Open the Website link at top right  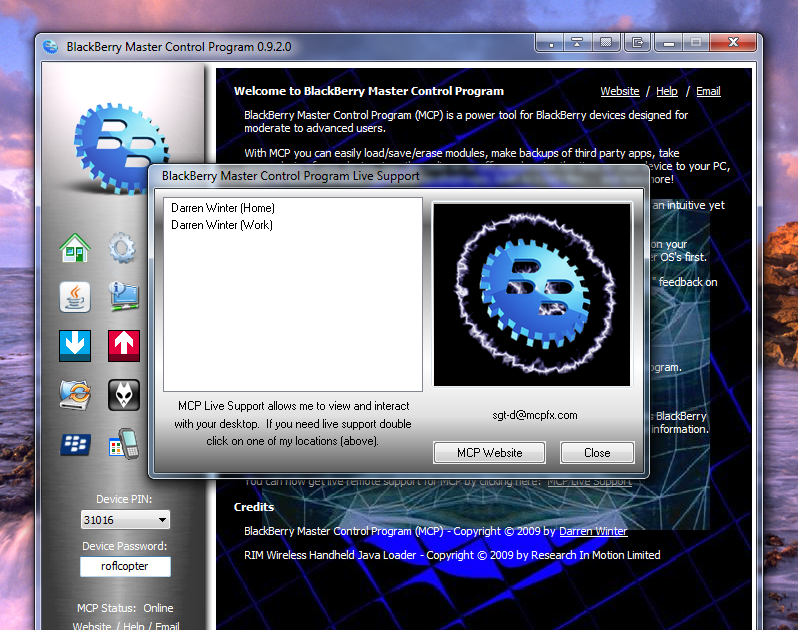620,91
